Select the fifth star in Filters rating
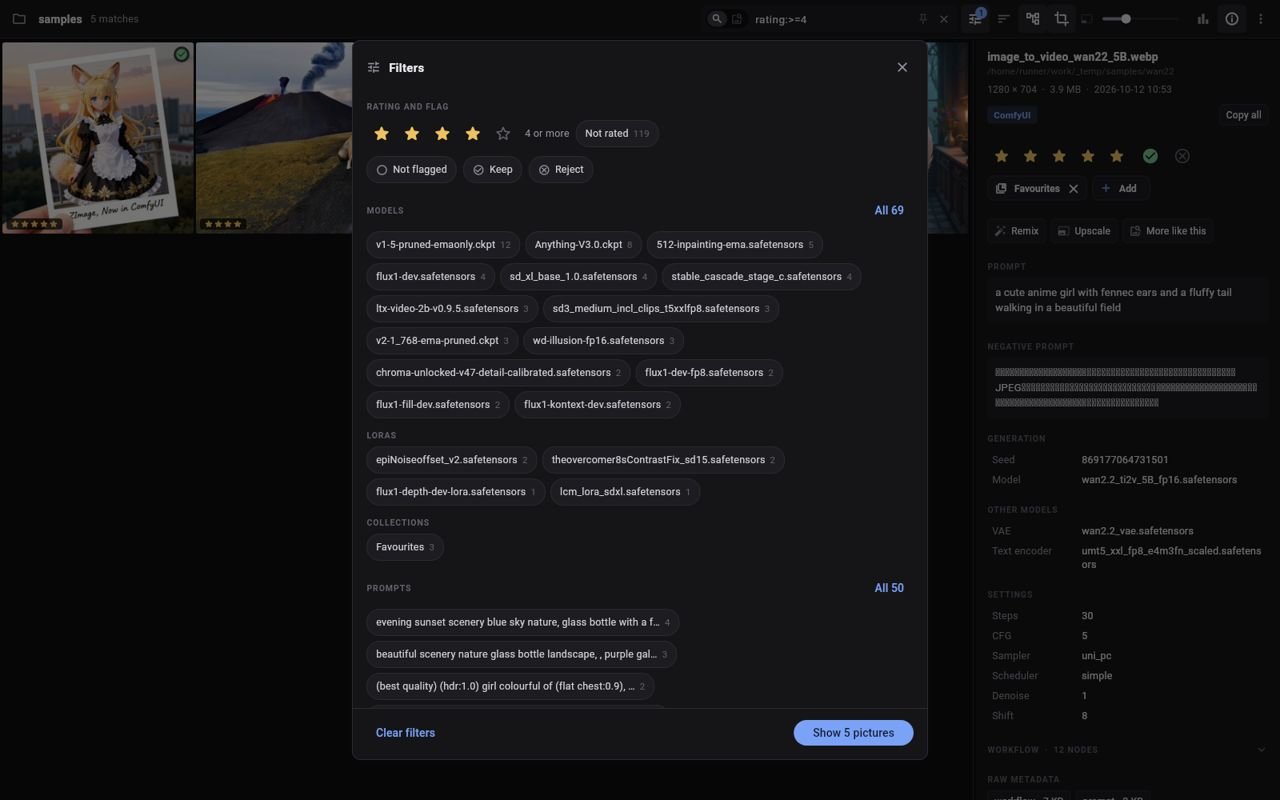 (503, 133)
